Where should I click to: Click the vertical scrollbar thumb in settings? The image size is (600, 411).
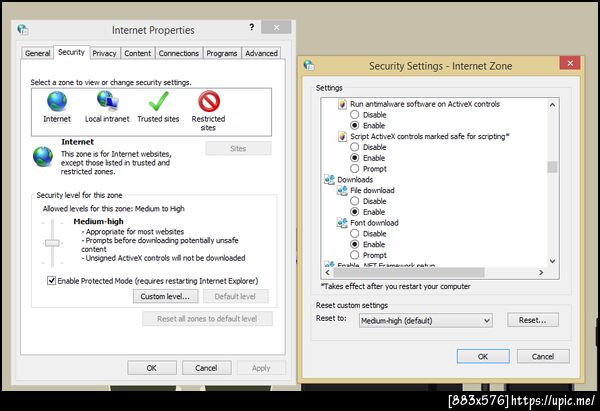pos(552,167)
